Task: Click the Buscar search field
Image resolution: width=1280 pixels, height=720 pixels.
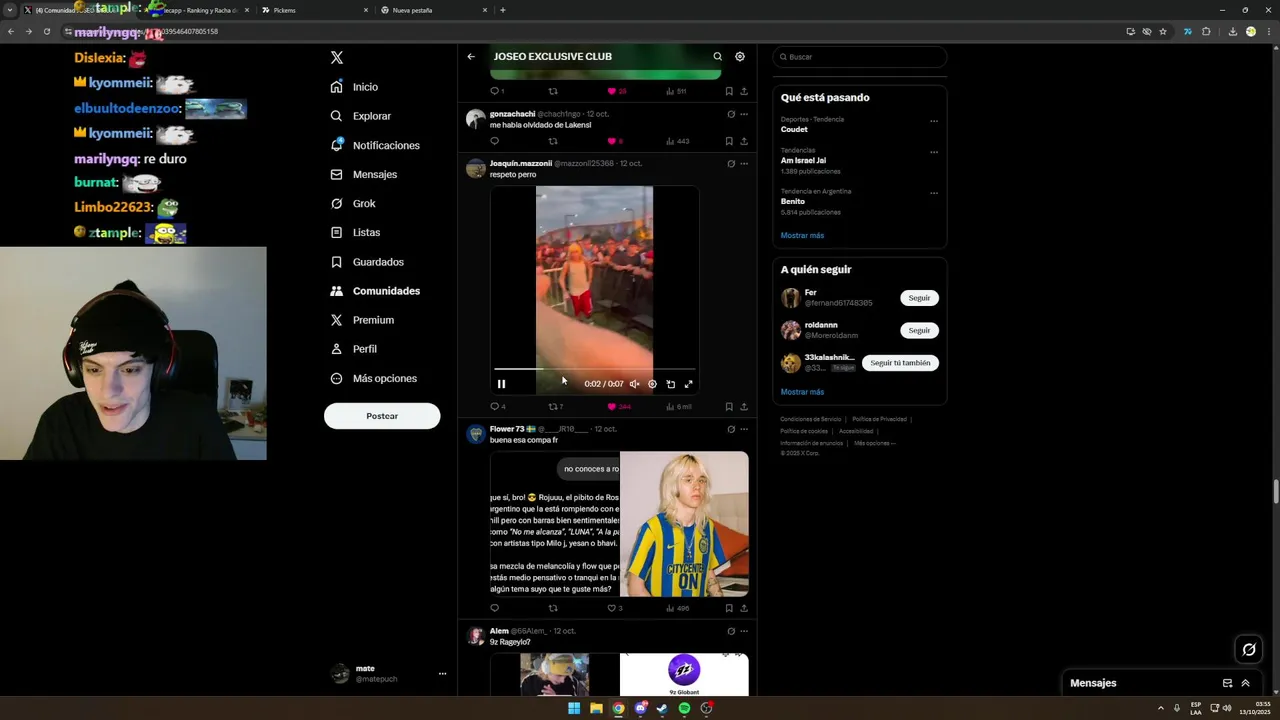Action: point(860,57)
